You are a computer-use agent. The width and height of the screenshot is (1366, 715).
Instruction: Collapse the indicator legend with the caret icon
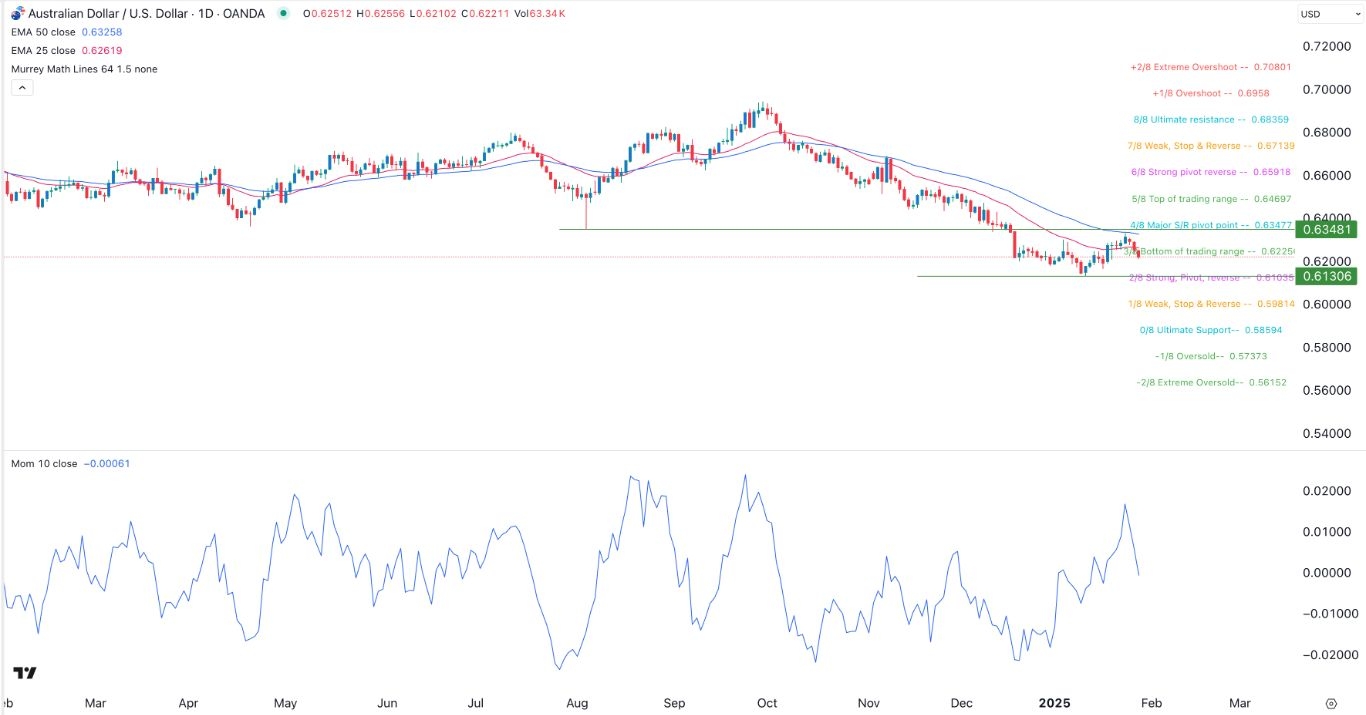coord(22,87)
